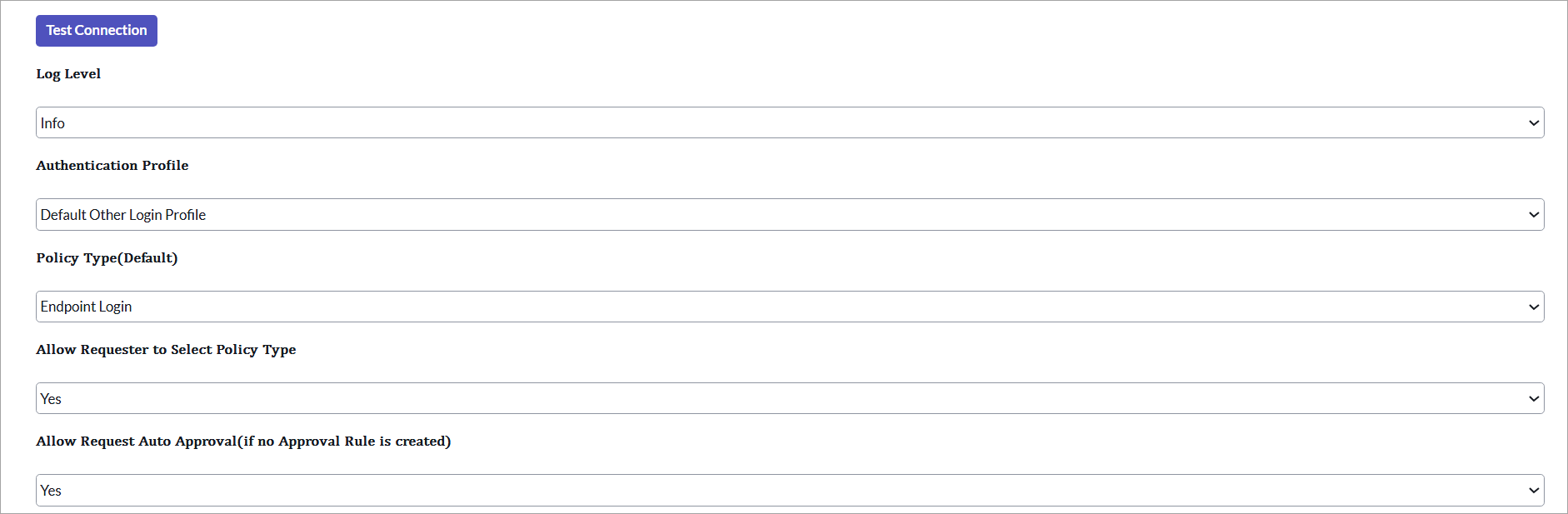Viewport: 1568px width, 514px height.
Task: Open the Log Level dropdown
Action: click(789, 123)
